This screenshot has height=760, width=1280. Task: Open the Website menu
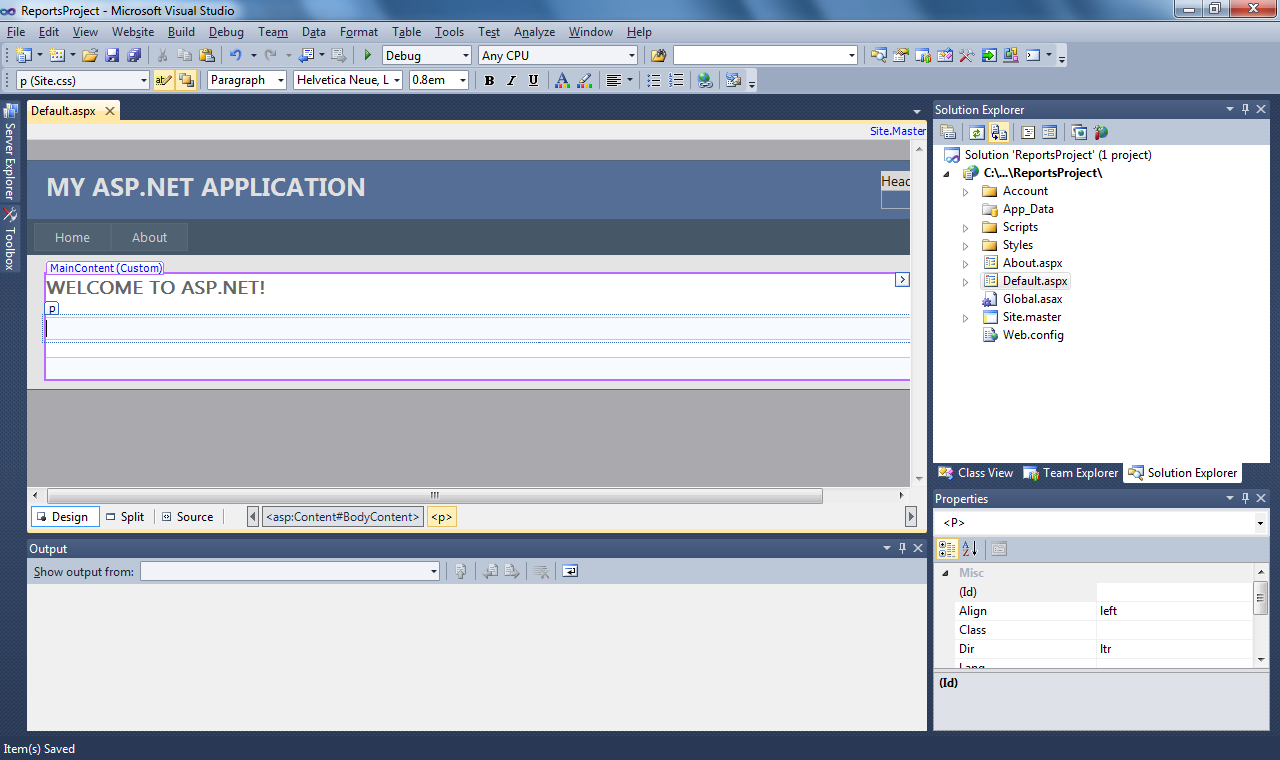[x=133, y=32]
